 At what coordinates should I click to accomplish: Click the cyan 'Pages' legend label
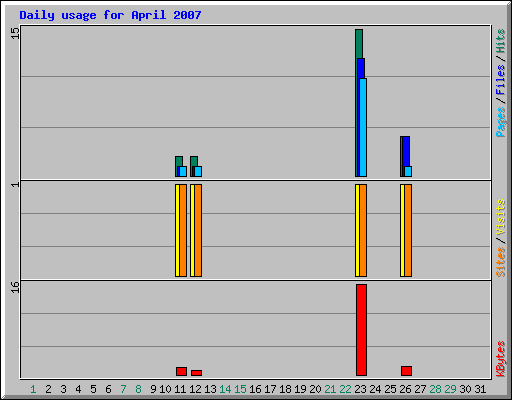click(x=500, y=122)
